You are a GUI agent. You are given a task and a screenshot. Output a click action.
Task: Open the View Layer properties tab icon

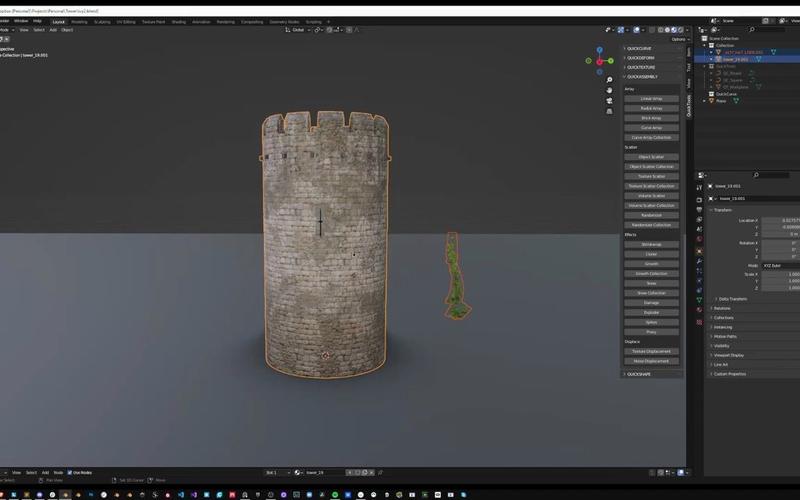click(699, 219)
